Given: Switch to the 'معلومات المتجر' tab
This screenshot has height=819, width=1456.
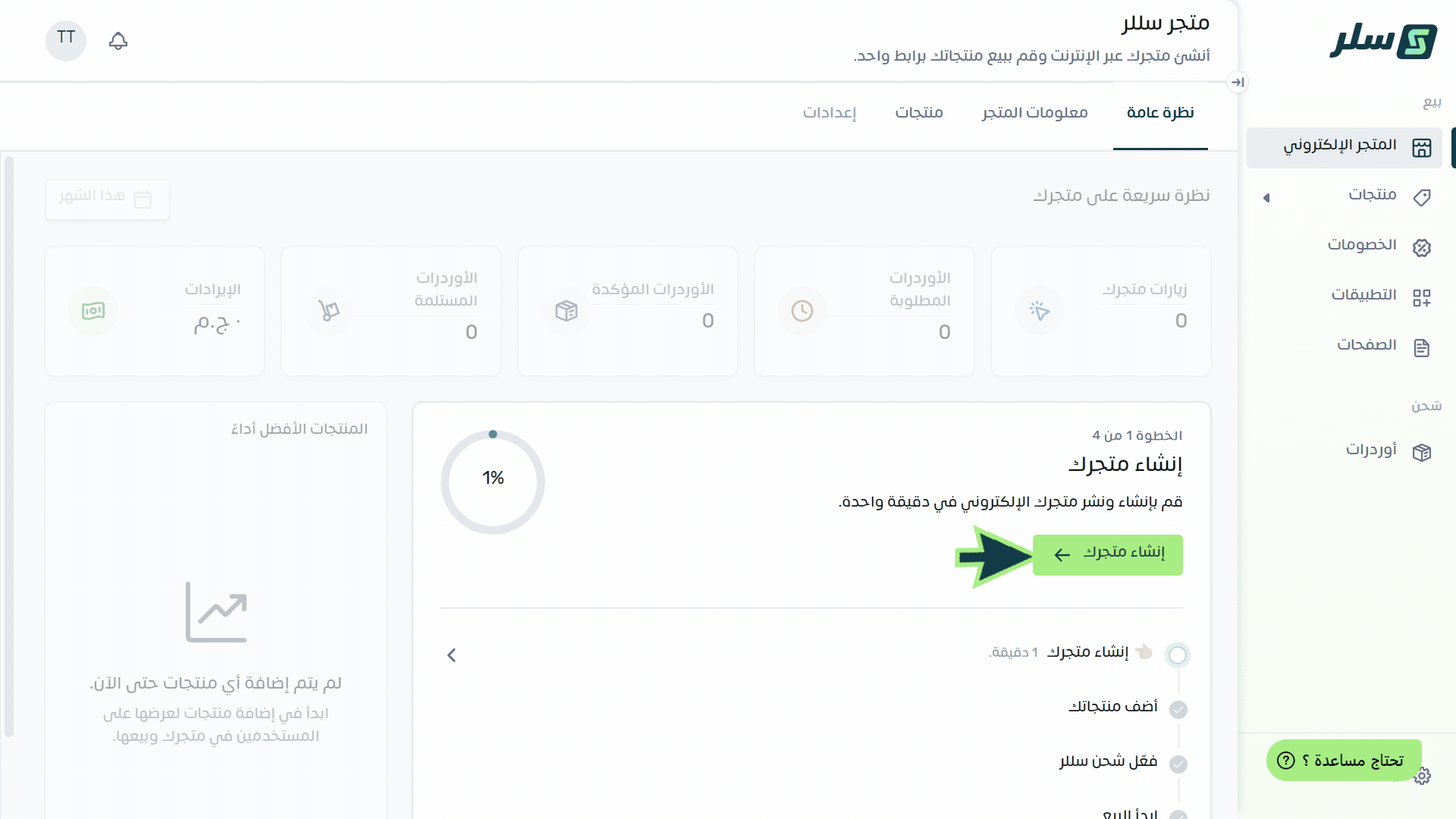Looking at the screenshot, I should pyautogui.click(x=1034, y=112).
